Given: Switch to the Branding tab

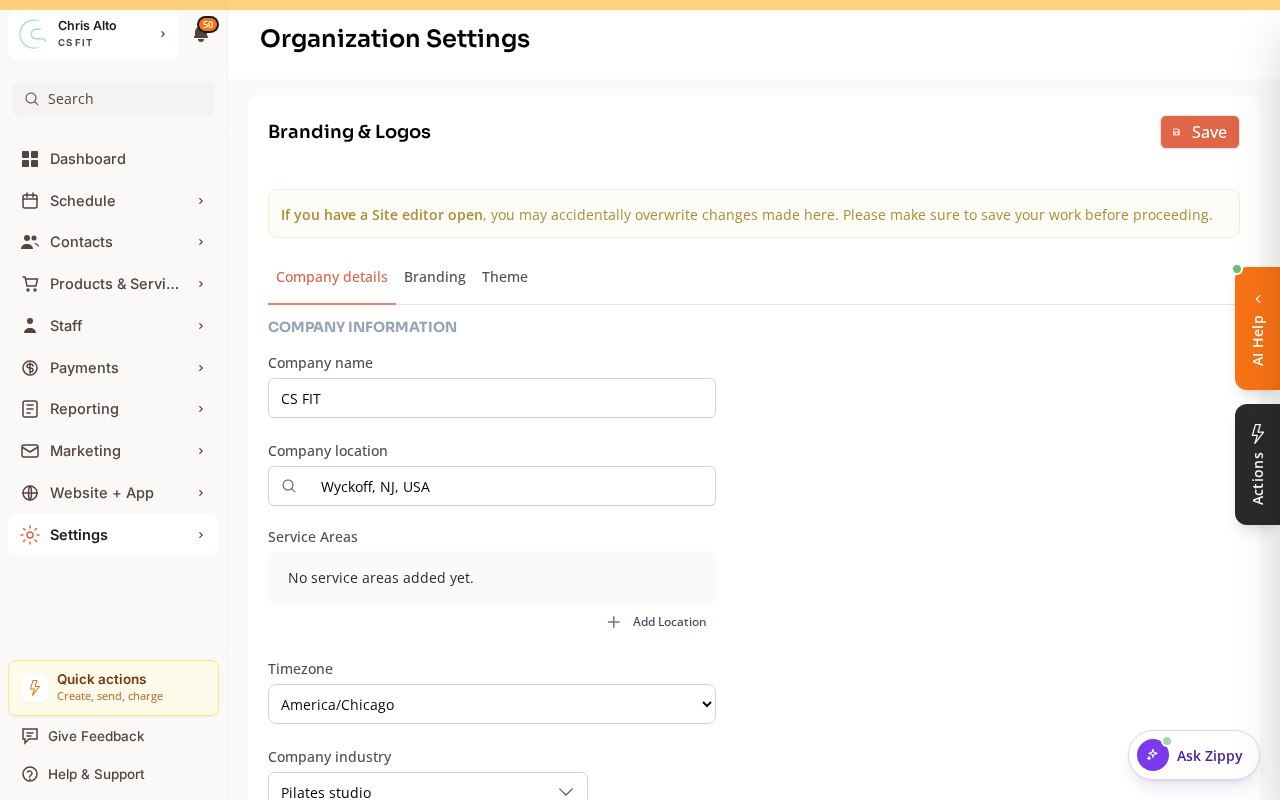Looking at the screenshot, I should tap(435, 277).
